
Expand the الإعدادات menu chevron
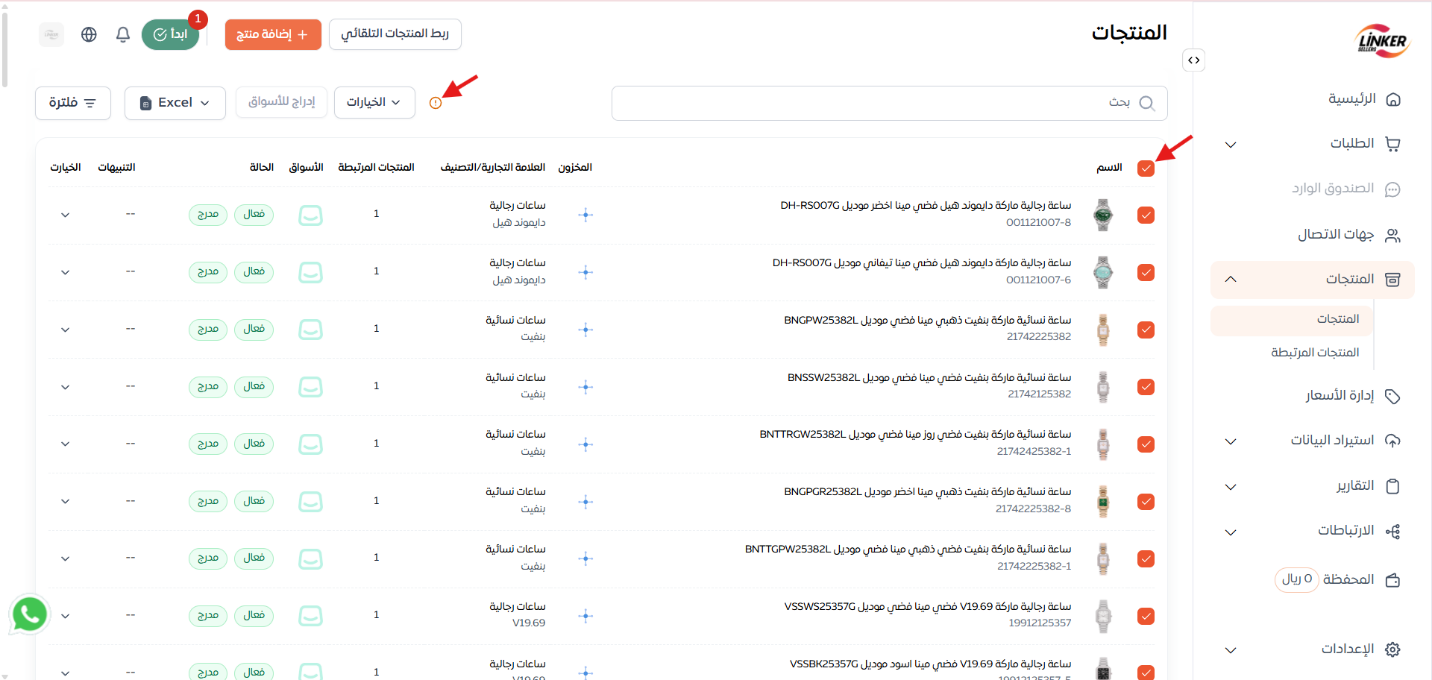(x=1231, y=650)
